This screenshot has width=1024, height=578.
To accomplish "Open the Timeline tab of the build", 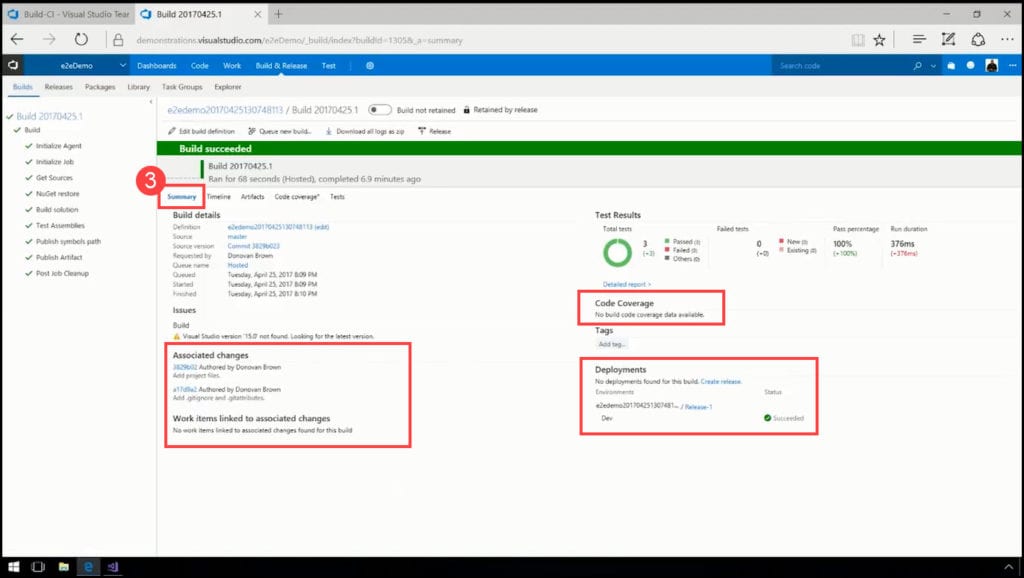I will click(219, 197).
